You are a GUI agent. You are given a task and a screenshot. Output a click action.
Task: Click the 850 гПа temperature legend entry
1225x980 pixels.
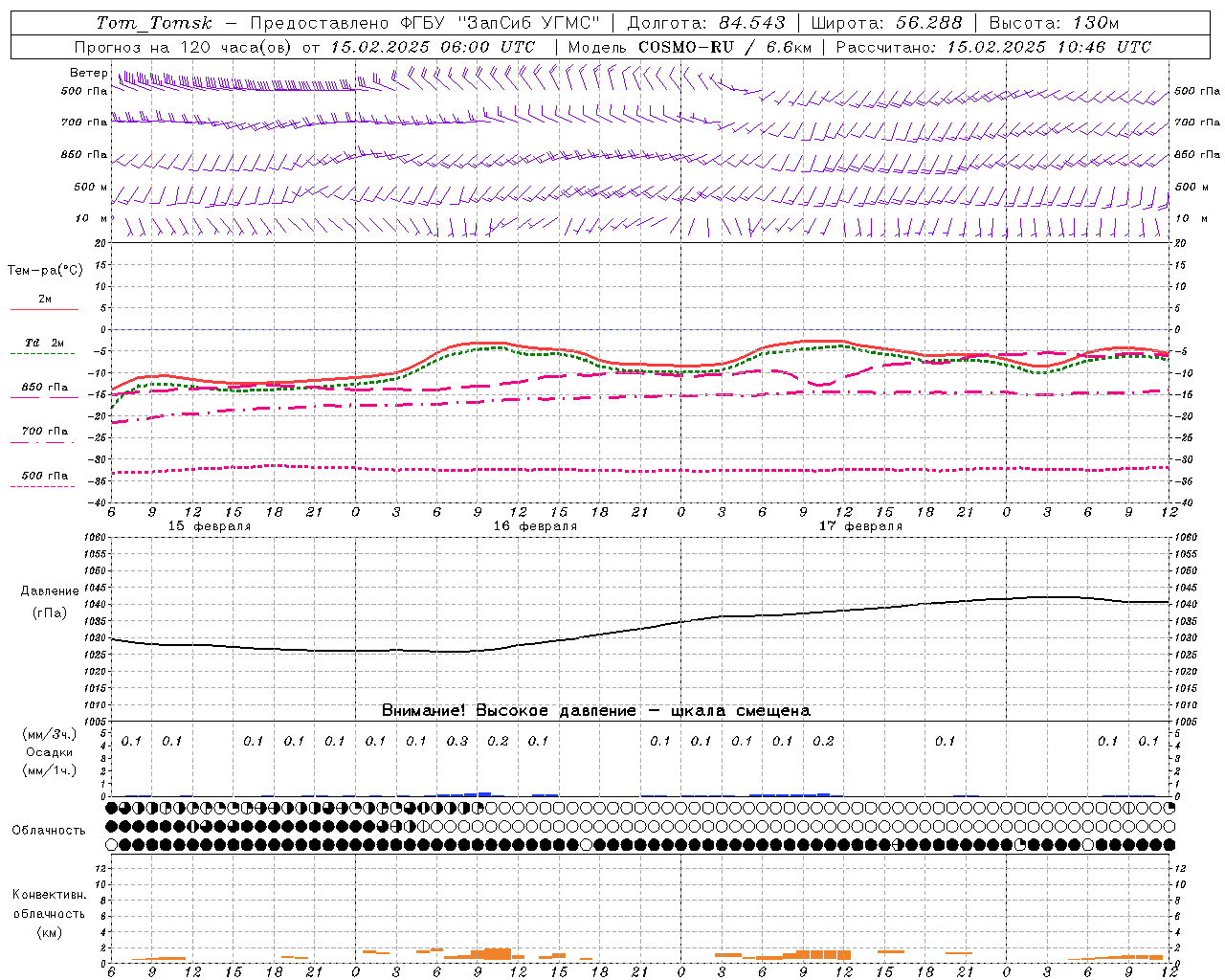tap(45, 388)
